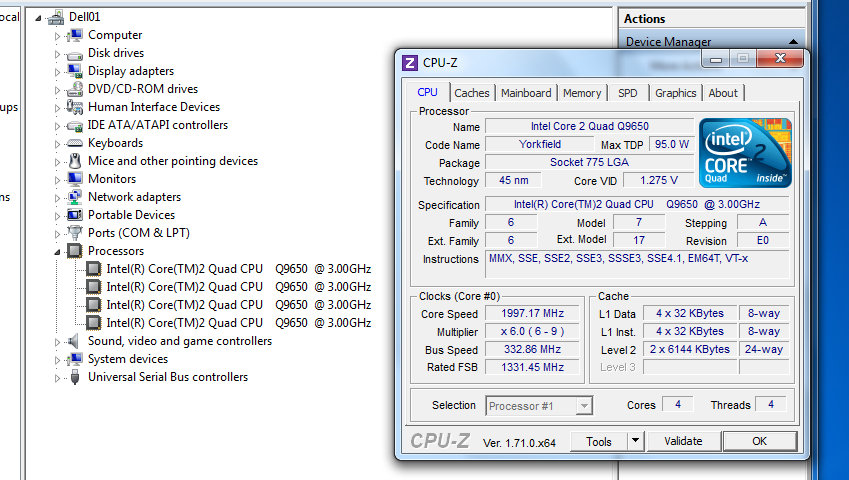Click the Bus Speed value 332.86 MHz
849x480 pixels.
click(532, 349)
